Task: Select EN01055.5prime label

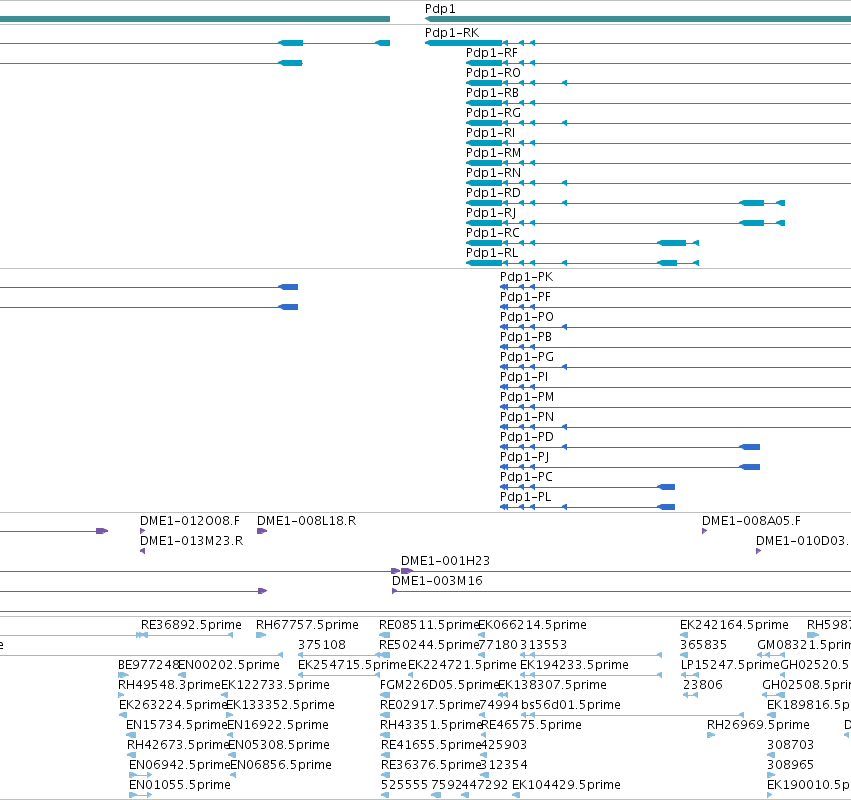Action: pos(180,785)
